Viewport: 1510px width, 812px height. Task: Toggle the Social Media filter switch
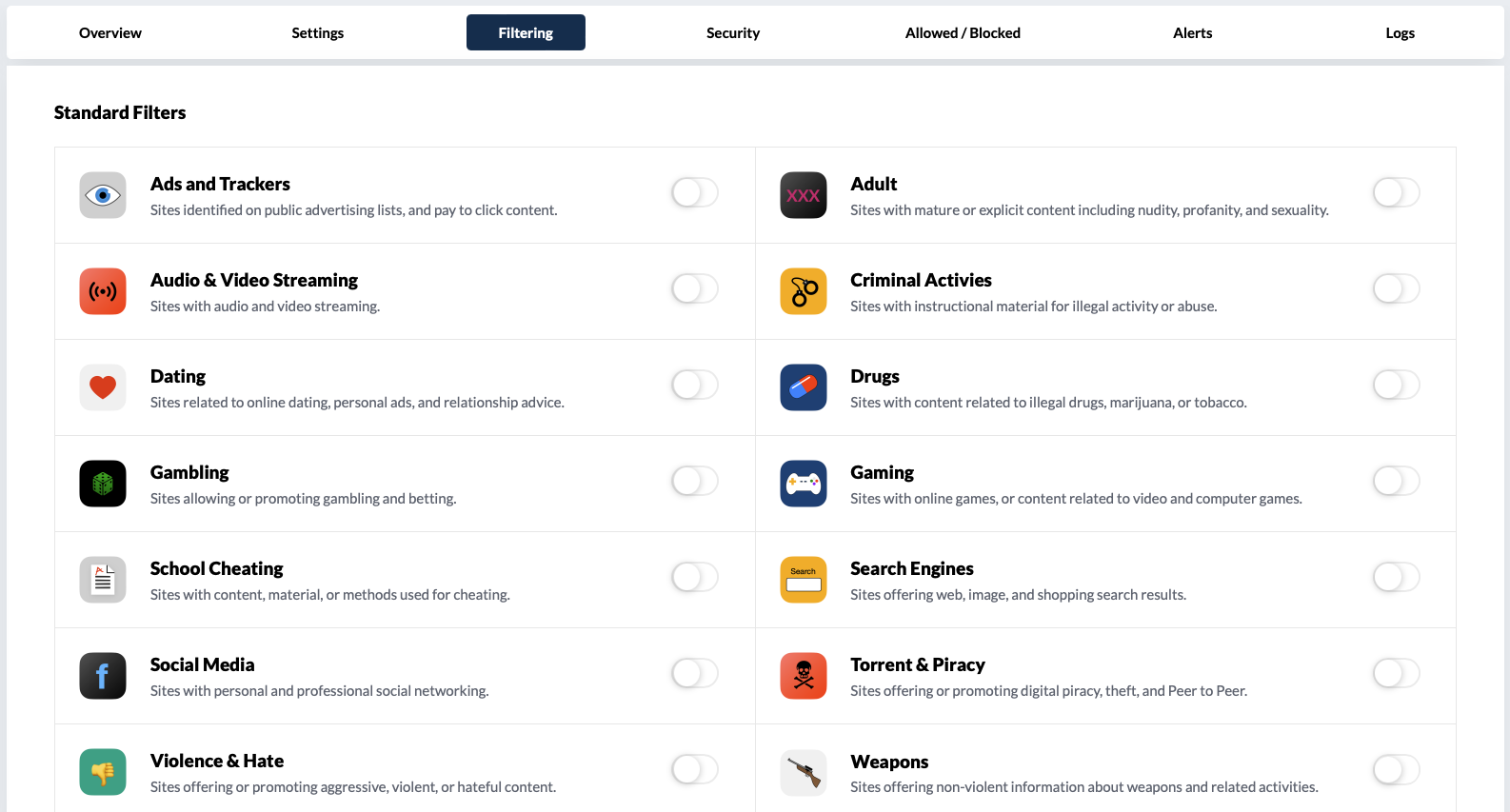coord(695,673)
